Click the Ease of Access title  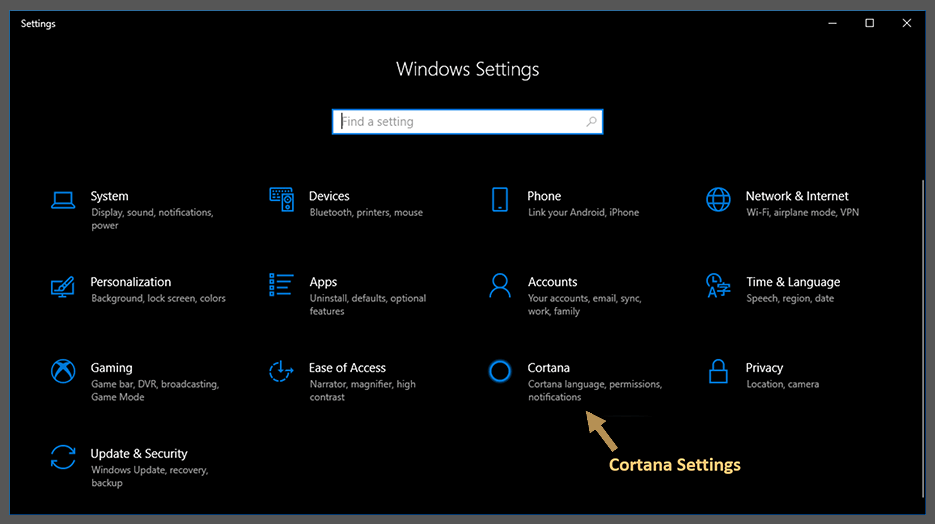tap(347, 368)
